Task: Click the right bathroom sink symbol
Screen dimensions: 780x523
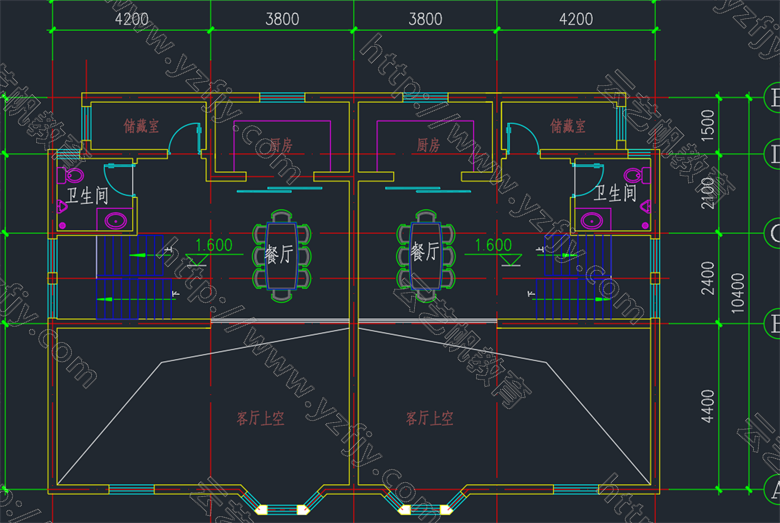Action: [x=592, y=219]
